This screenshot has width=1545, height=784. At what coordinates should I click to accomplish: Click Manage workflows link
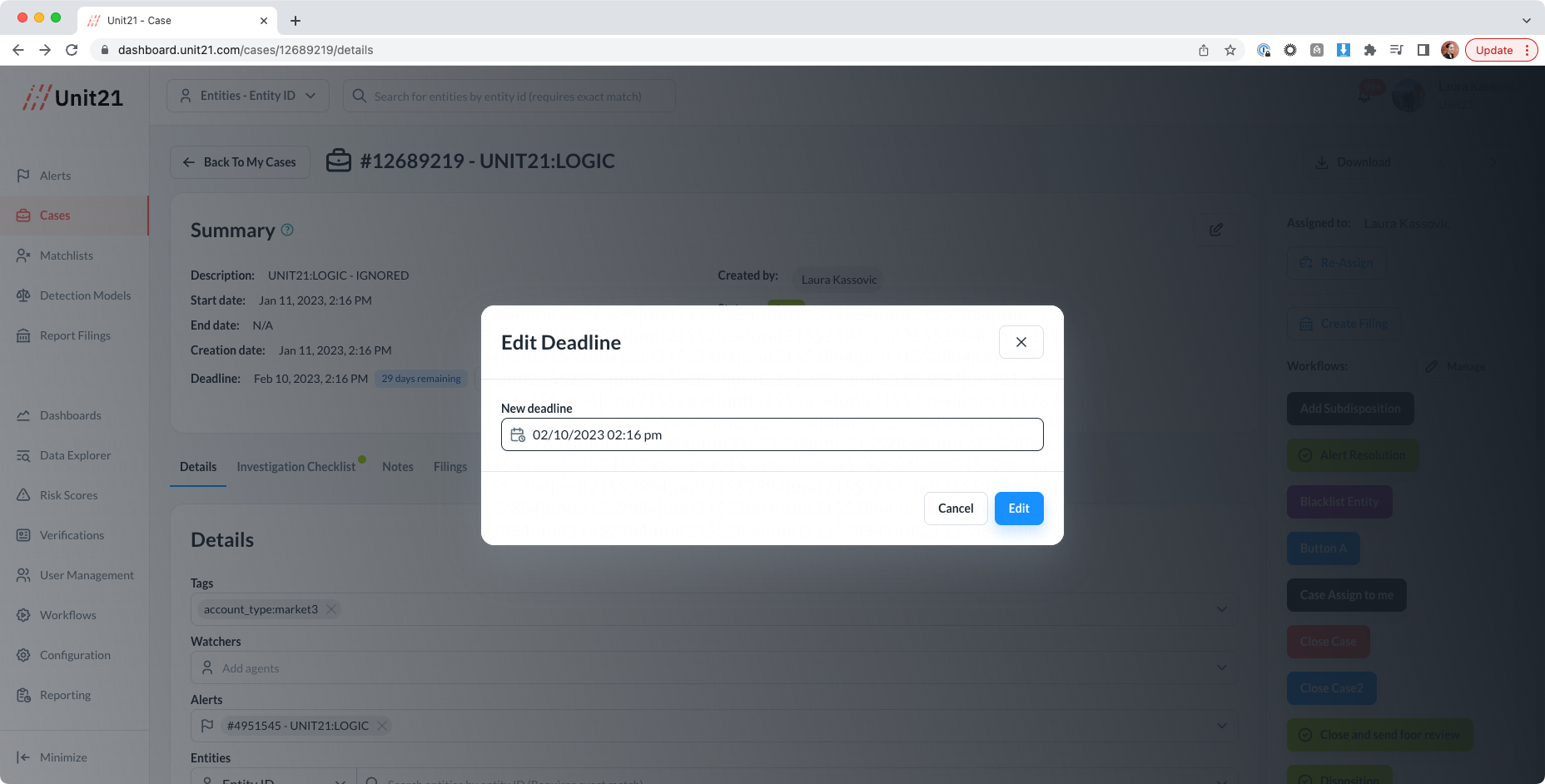(1455, 366)
